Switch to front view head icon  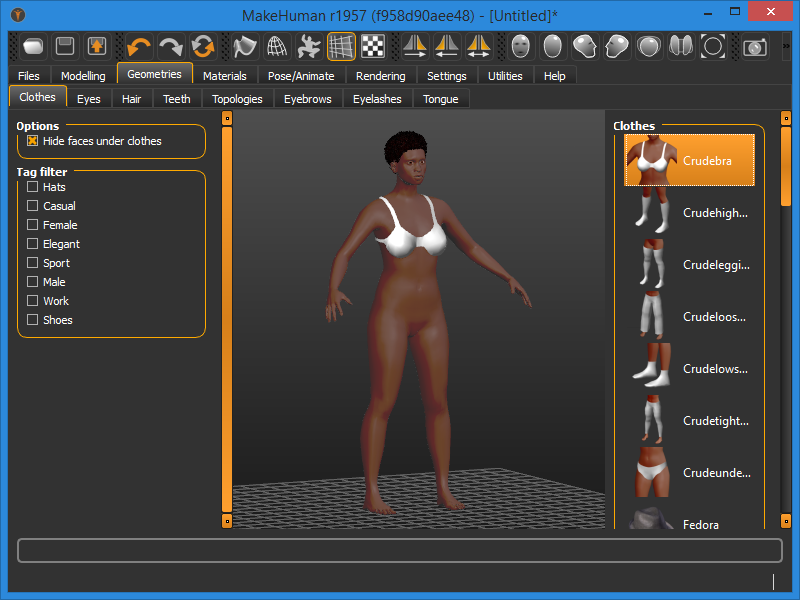[x=520, y=46]
